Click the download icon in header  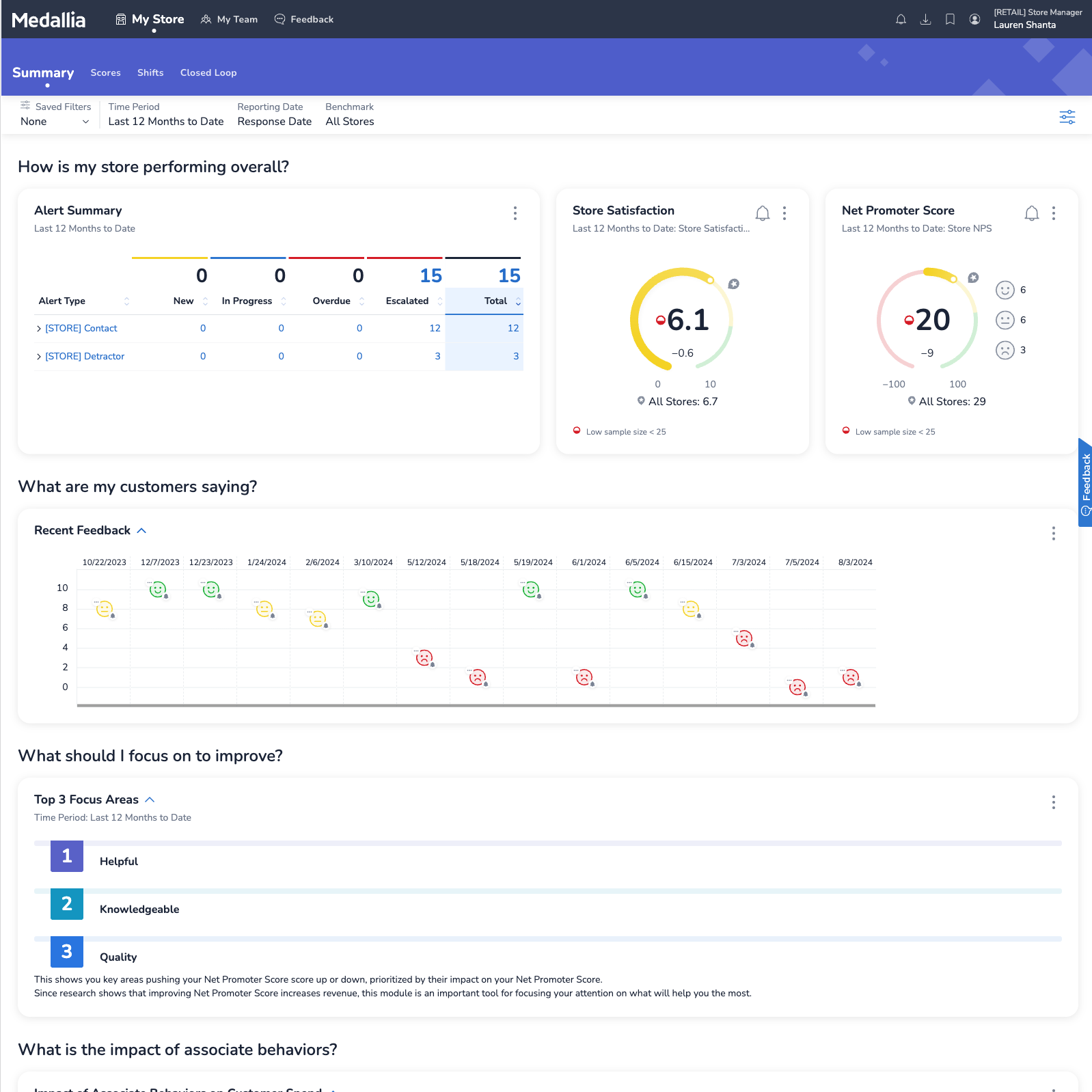(x=925, y=19)
